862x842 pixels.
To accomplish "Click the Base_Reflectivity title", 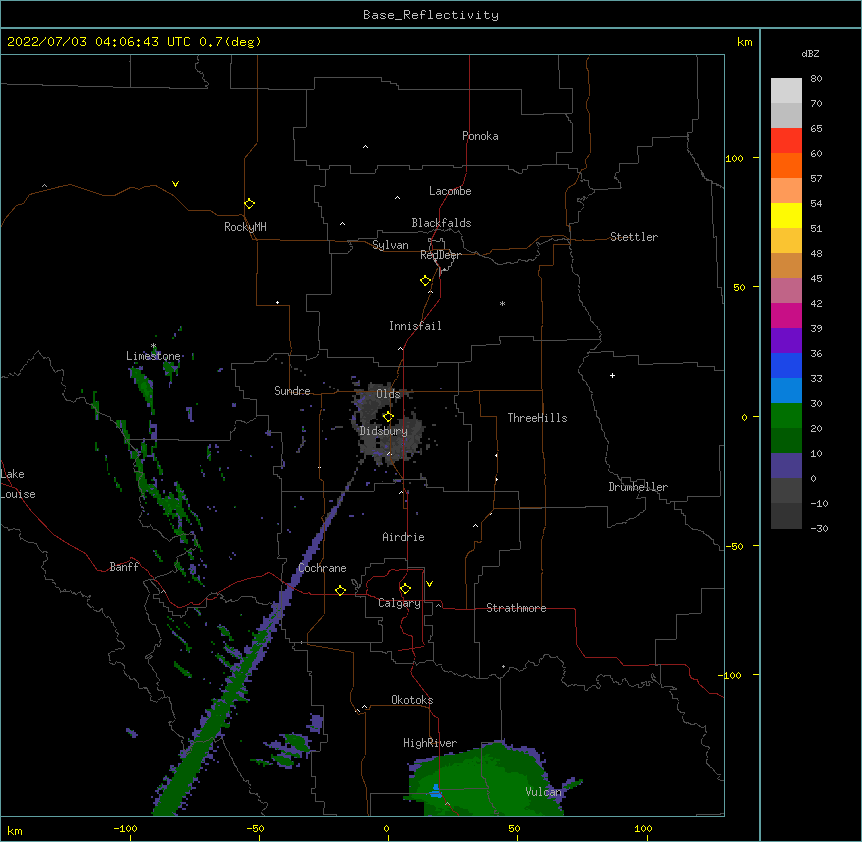I will (x=431, y=15).
